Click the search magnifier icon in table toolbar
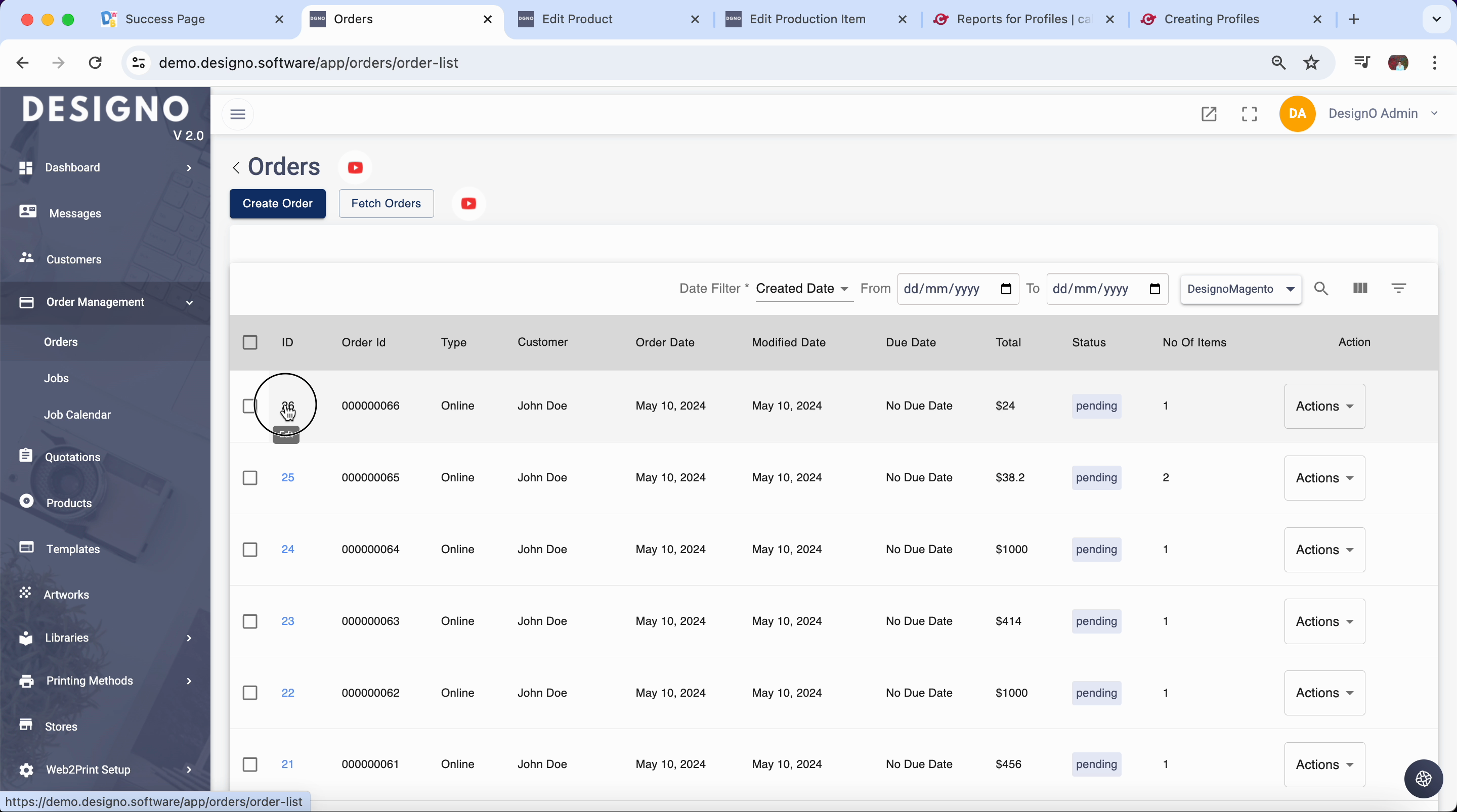1457x812 pixels. tap(1321, 288)
